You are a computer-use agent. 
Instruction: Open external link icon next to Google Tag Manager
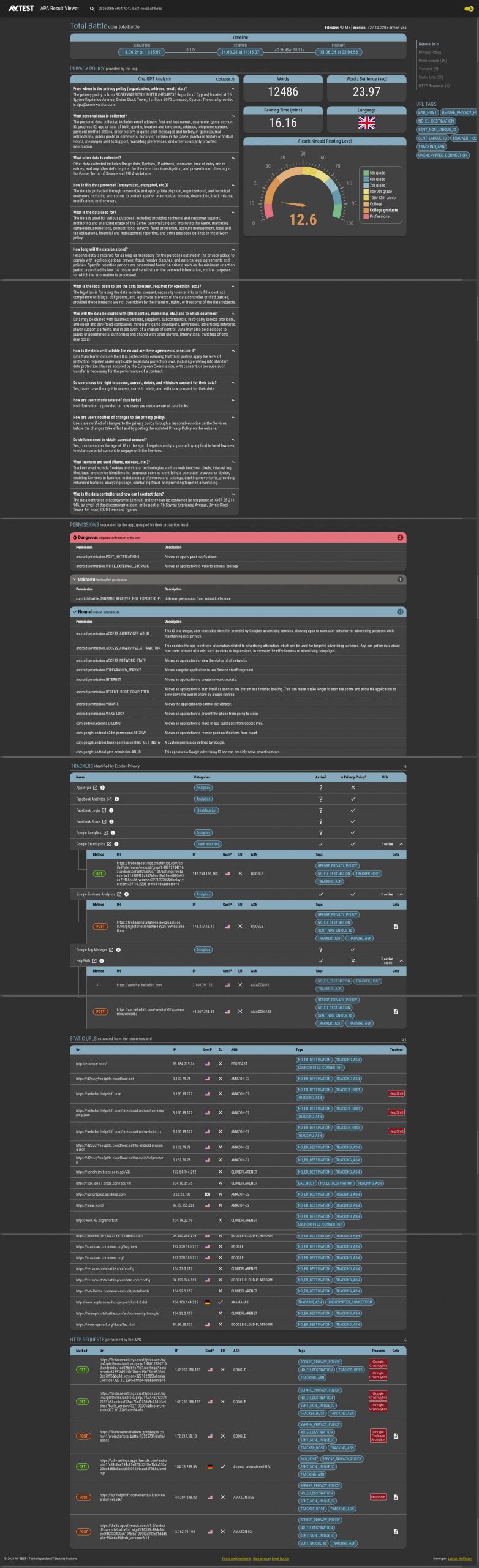(111, 950)
